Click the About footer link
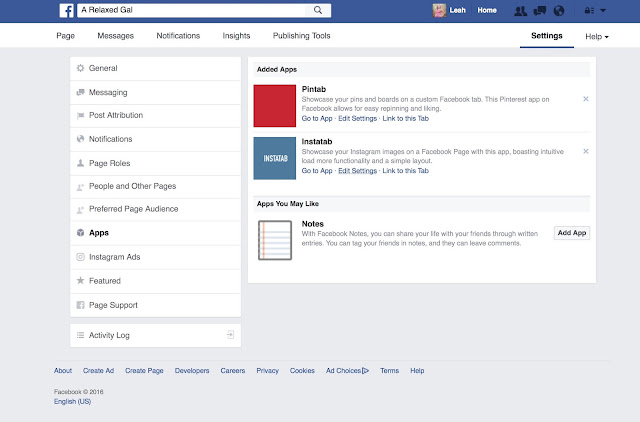Viewport: 640px width, 422px height. (x=63, y=371)
